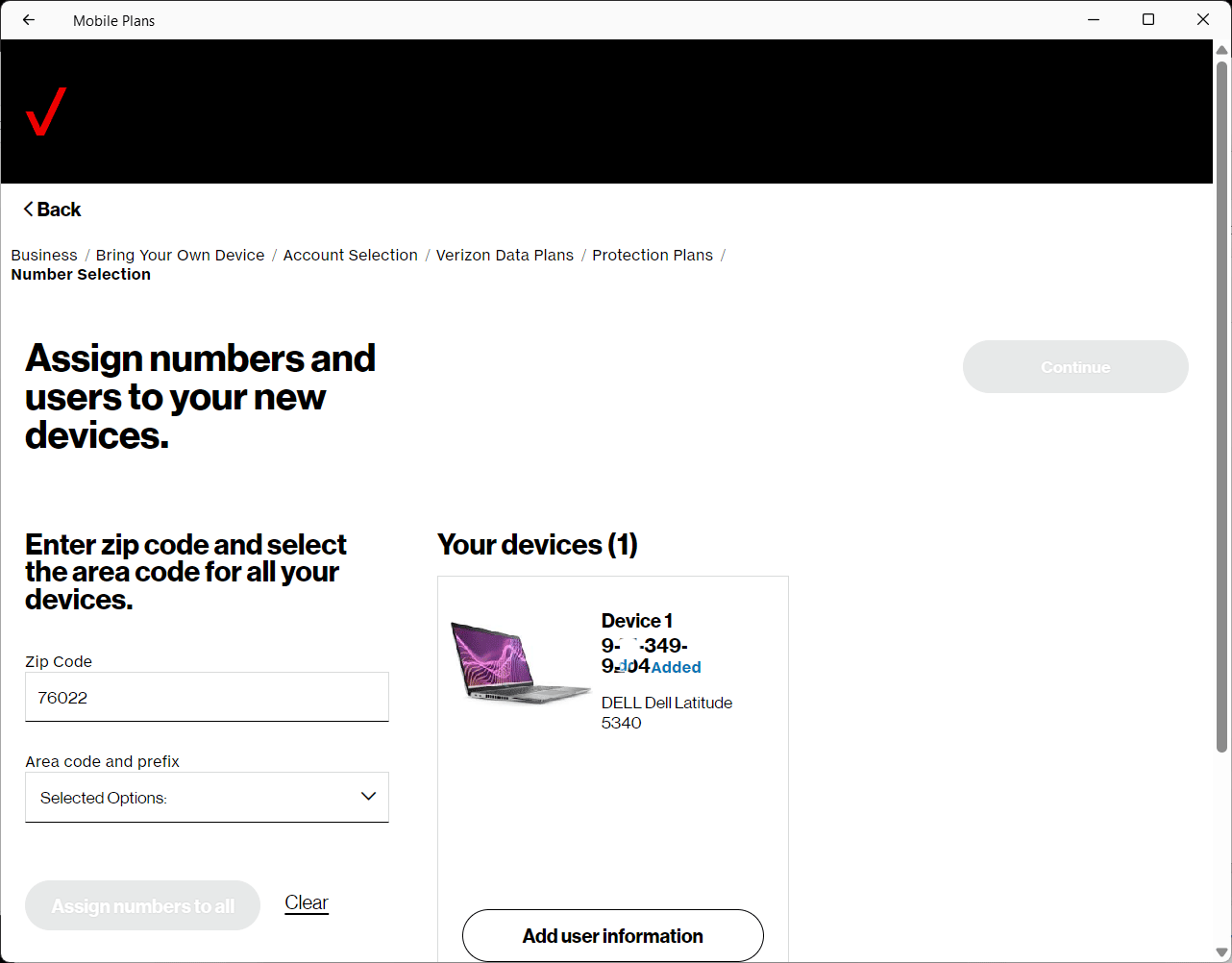This screenshot has width=1232, height=963.
Task: Click the window back arrow icon
Action: tap(29, 20)
